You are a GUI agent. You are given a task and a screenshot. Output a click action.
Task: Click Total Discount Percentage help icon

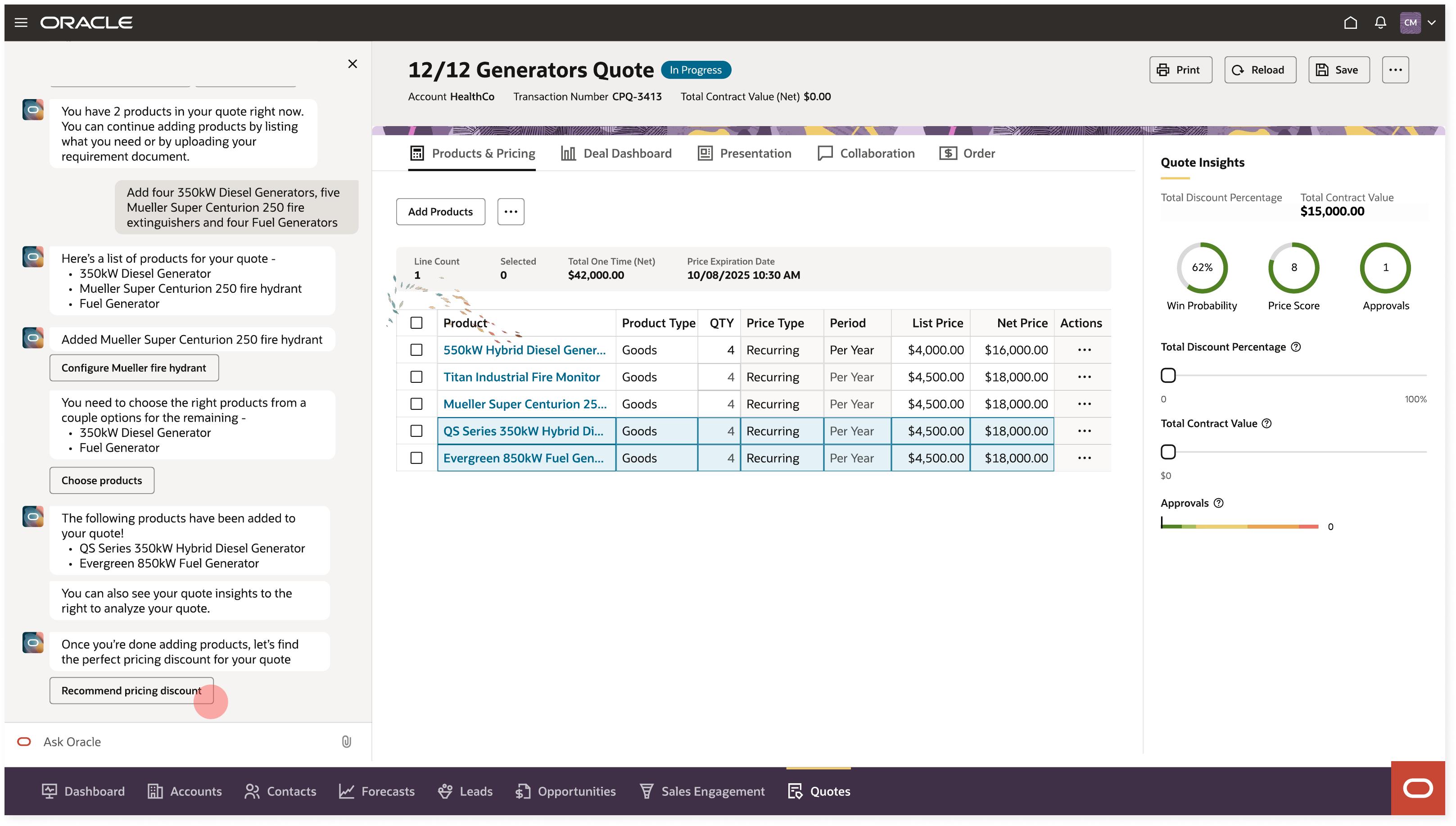pos(1296,347)
